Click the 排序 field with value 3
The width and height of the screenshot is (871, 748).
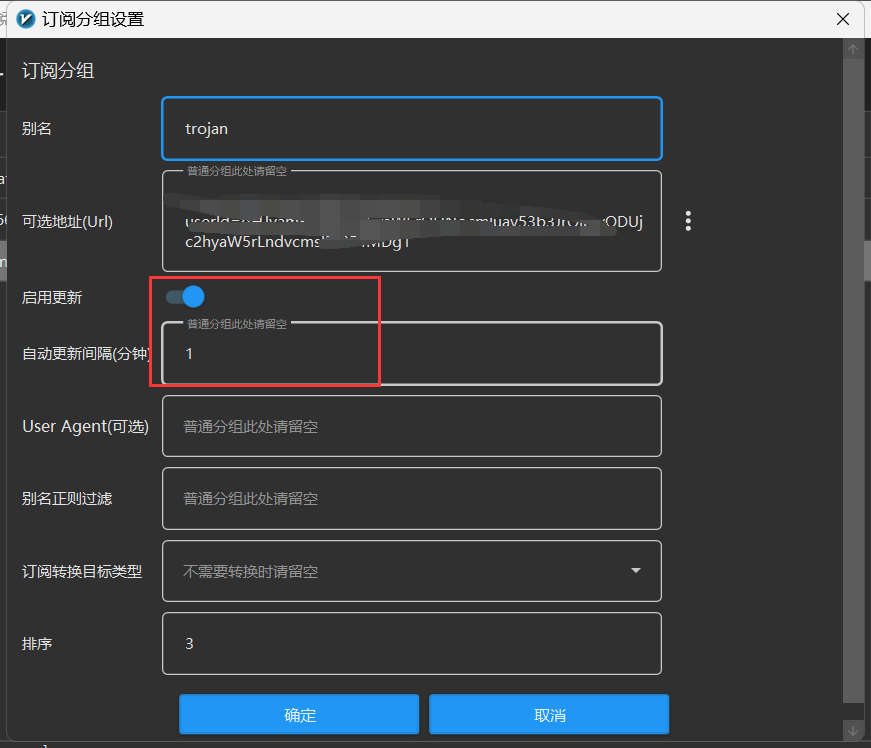point(412,644)
